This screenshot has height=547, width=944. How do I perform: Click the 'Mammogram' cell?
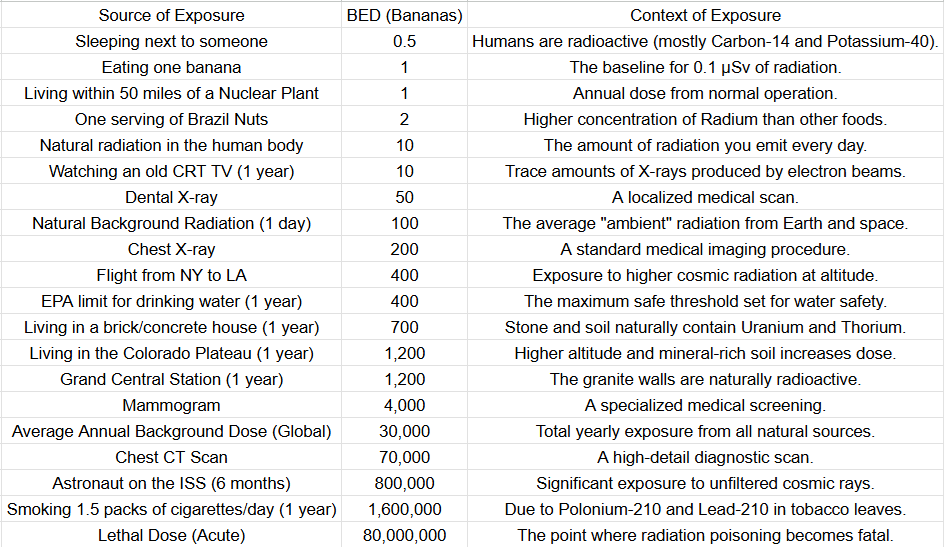point(171,405)
